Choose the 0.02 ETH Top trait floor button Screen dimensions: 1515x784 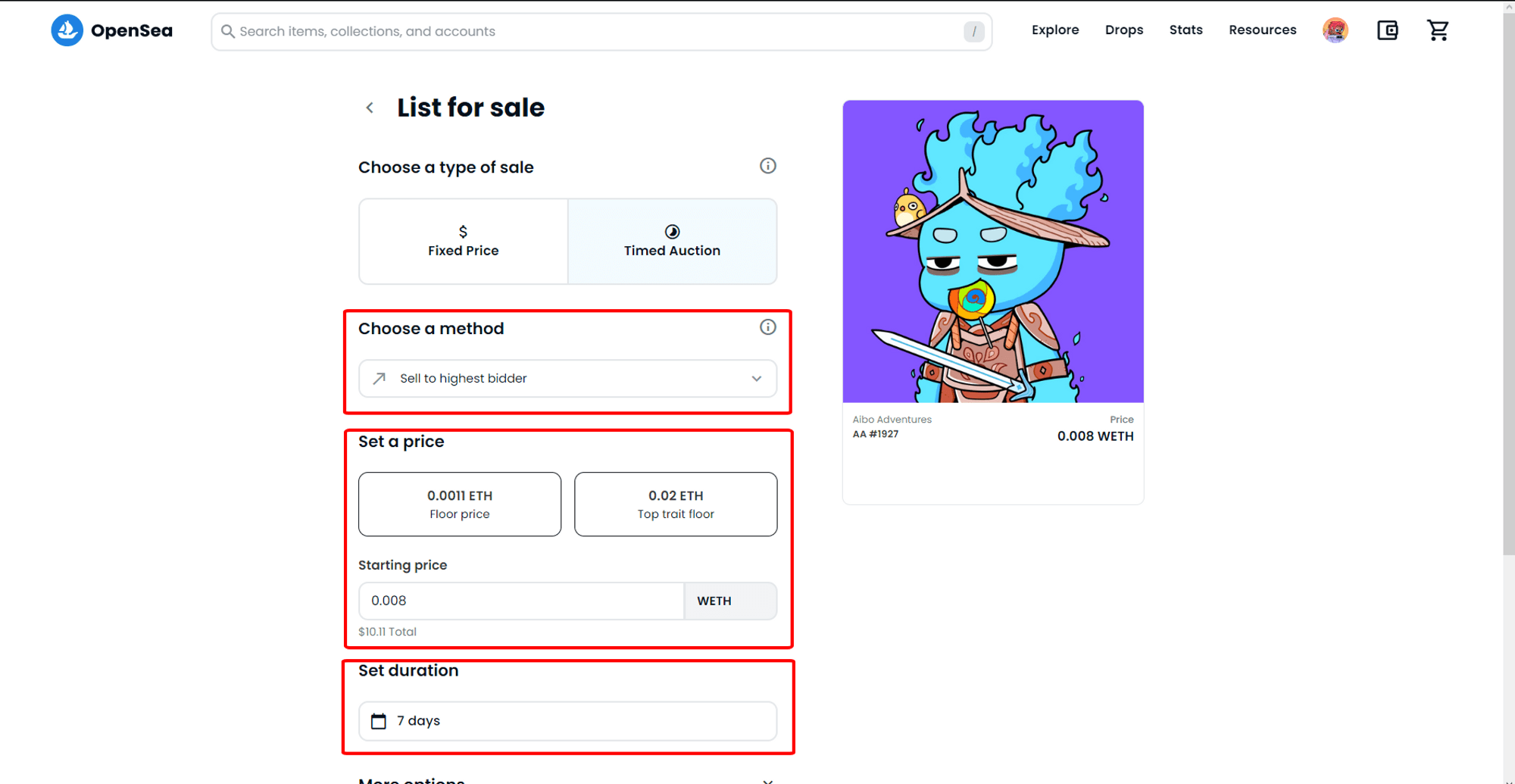pyautogui.click(x=675, y=504)
